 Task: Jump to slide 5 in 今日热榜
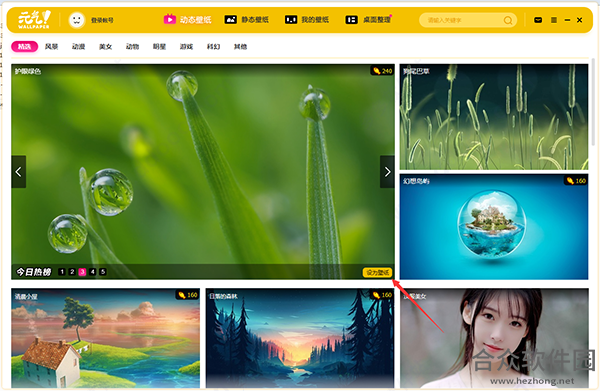(x=103, y=272)
